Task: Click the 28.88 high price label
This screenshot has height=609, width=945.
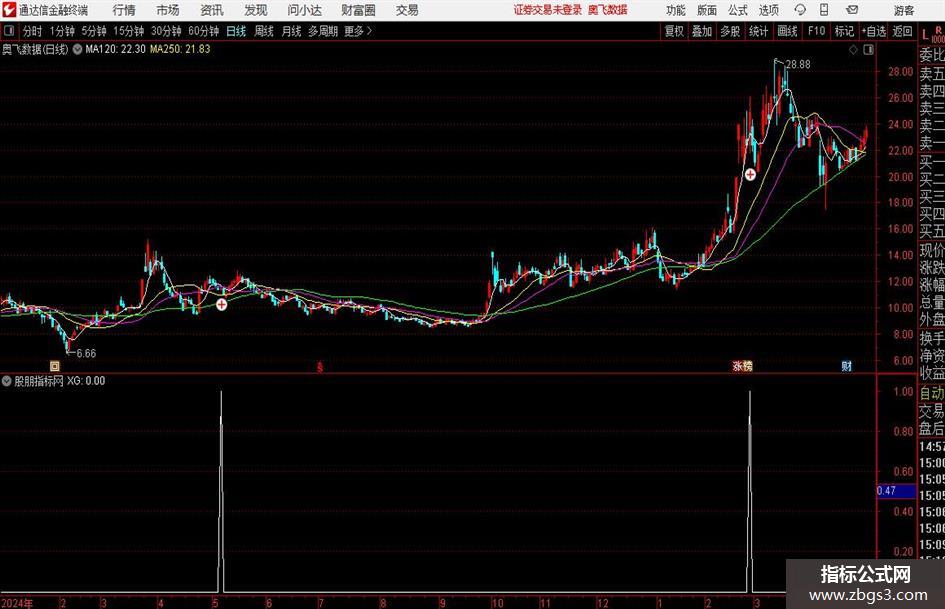Action: click(798, 64)
